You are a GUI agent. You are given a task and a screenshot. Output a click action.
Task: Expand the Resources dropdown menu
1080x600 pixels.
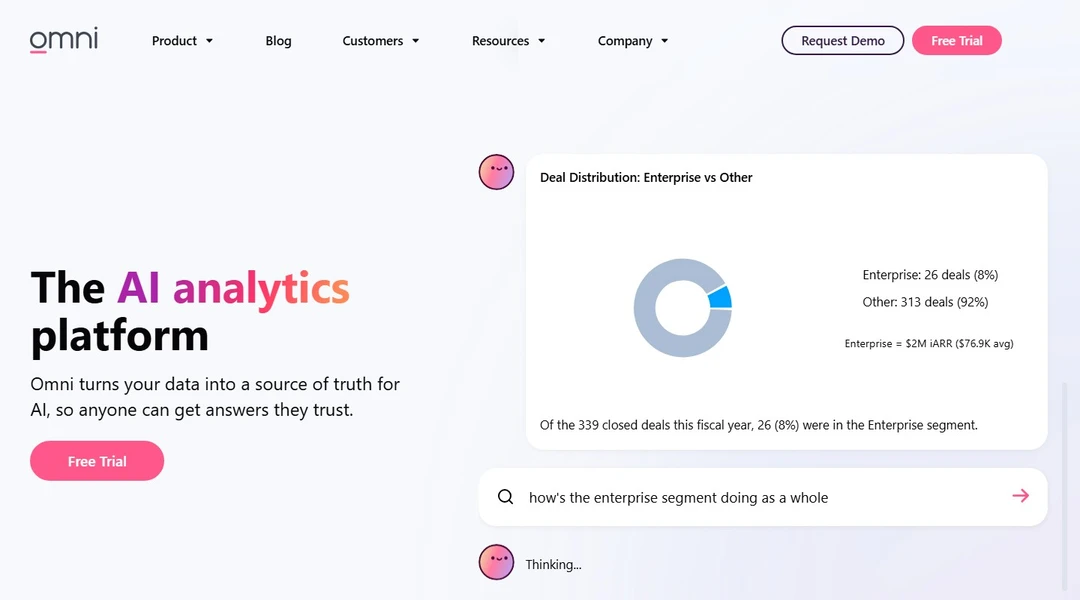point(508,41)
